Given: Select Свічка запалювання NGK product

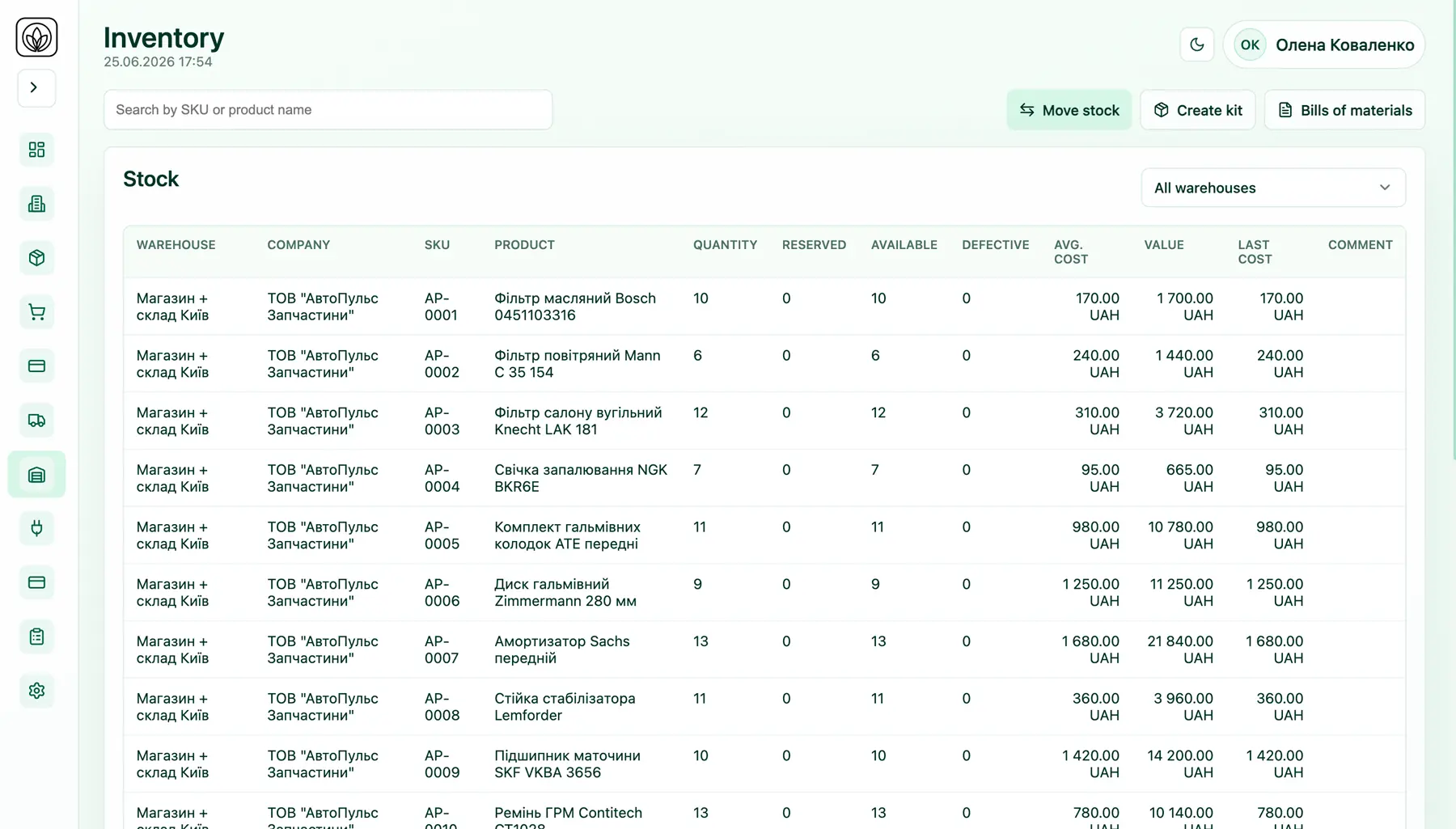Looking at the screenshot, I should point(581,478).
